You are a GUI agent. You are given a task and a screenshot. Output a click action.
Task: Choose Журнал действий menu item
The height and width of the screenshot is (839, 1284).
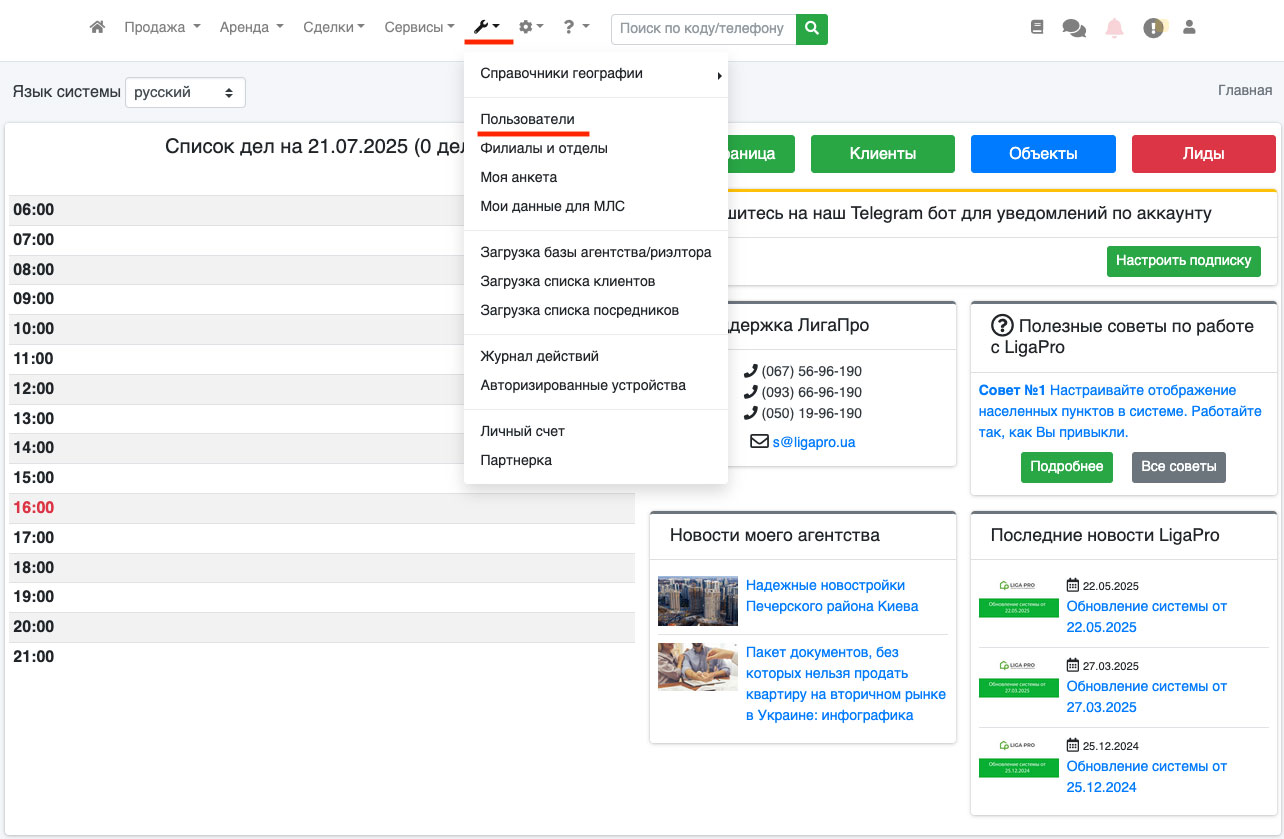point(539,356)
